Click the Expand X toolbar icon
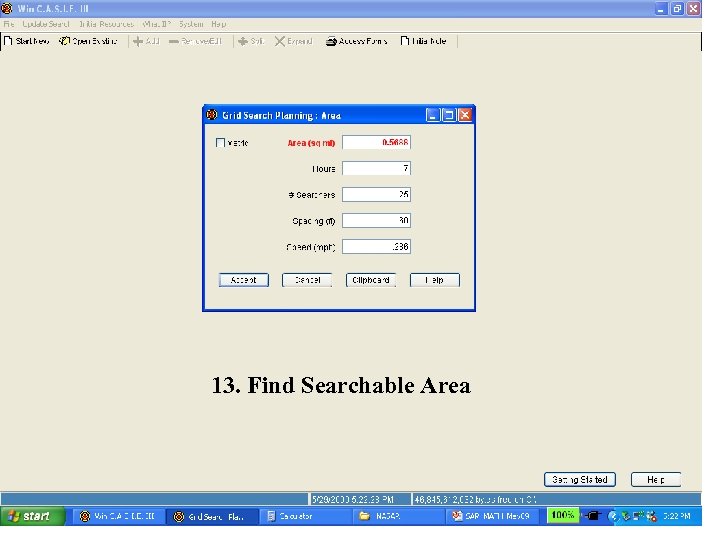The height and width of the screenshot is (540, 720). coord(280,41)
